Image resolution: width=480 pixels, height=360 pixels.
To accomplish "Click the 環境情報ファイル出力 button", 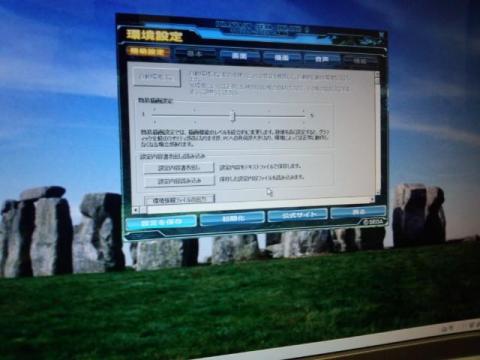I will [x=180, y=200].
